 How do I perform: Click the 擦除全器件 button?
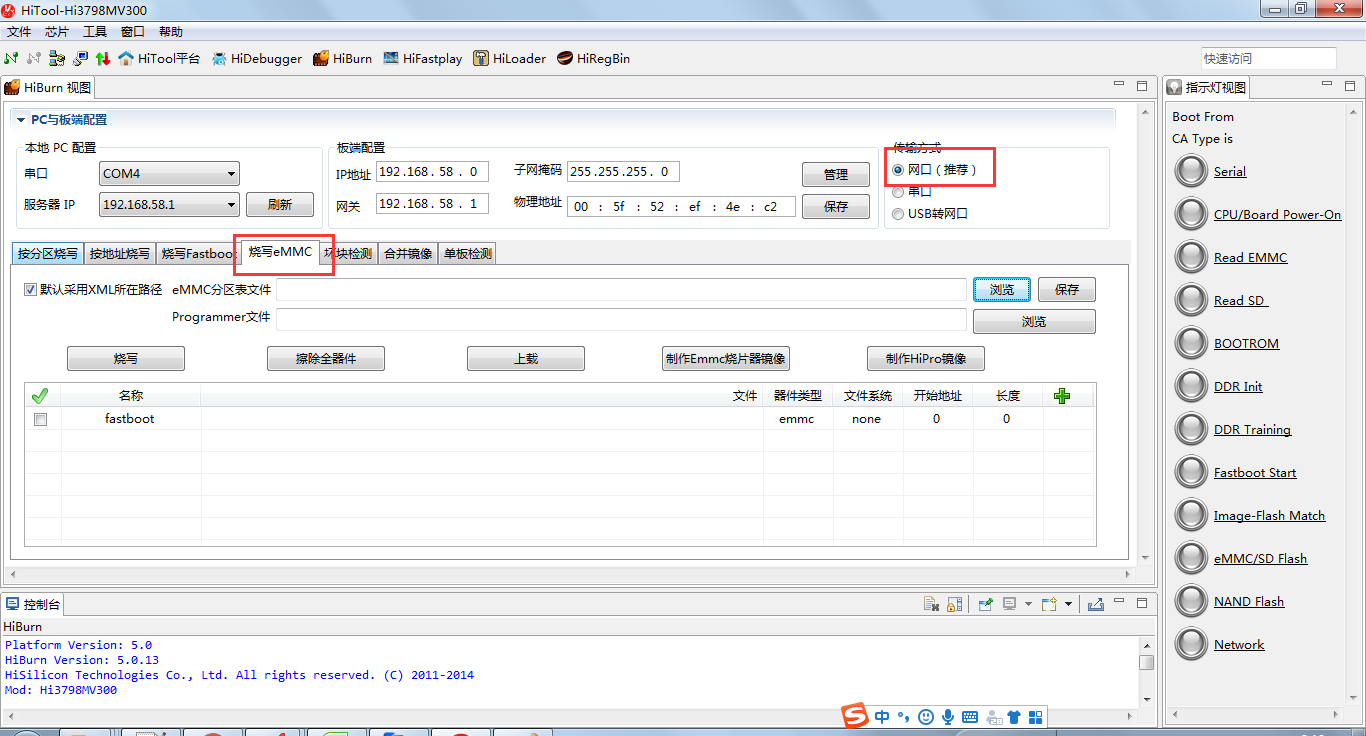(x=326, y=358)
